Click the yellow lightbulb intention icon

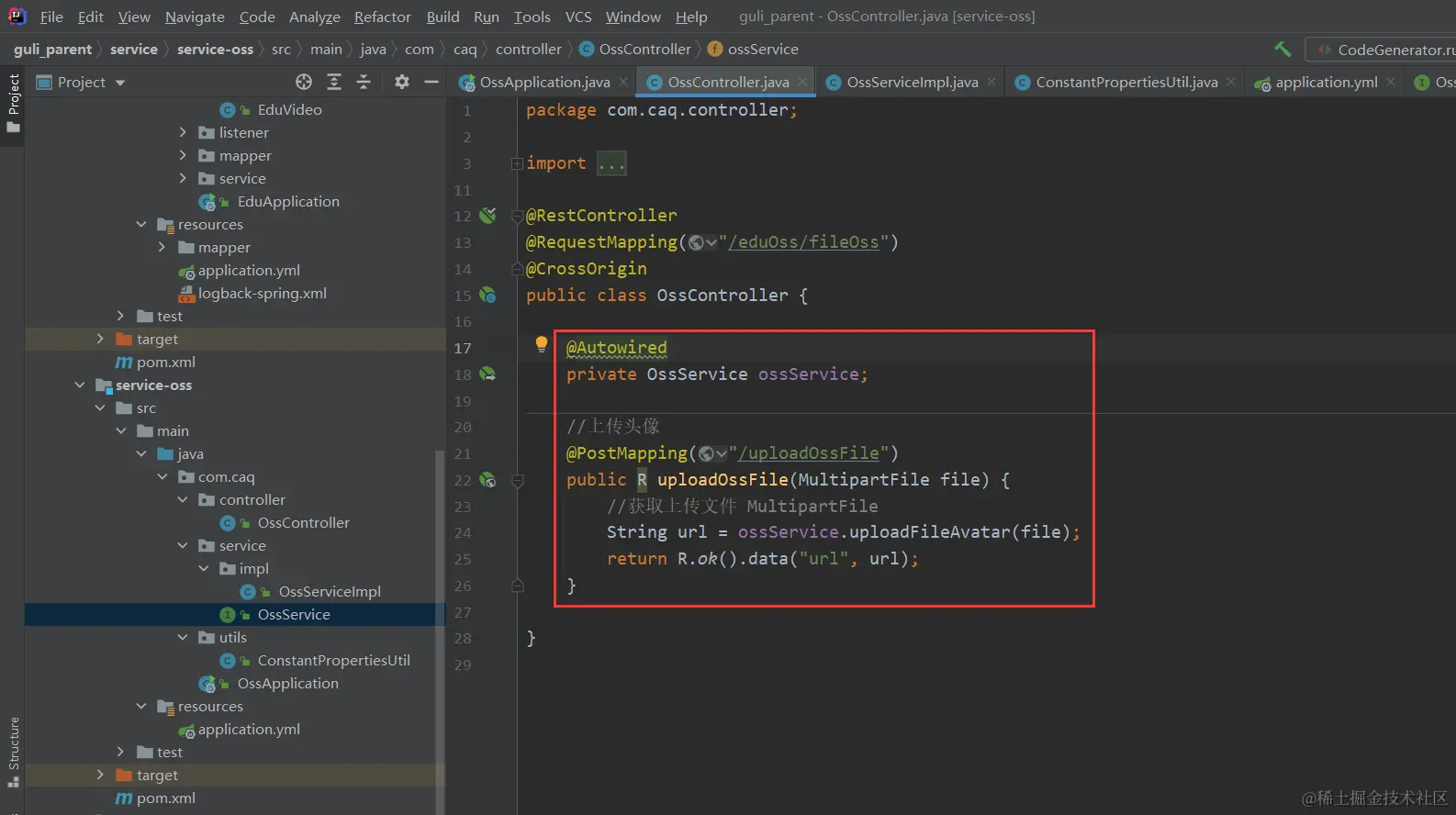(542, 344)
